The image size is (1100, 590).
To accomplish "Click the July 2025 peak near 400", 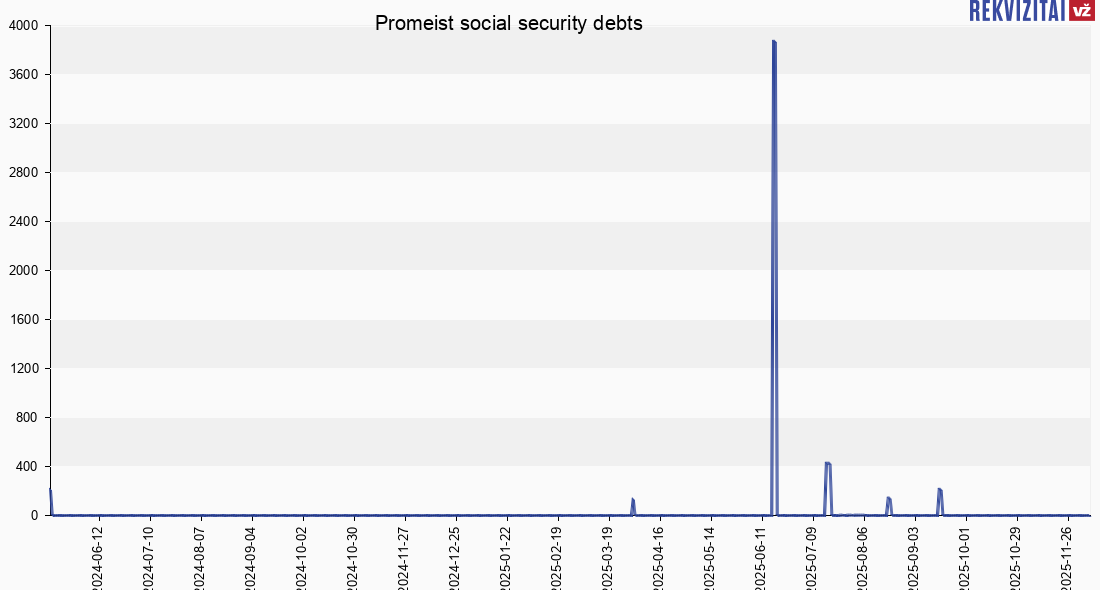I will (x=827, y=463).
